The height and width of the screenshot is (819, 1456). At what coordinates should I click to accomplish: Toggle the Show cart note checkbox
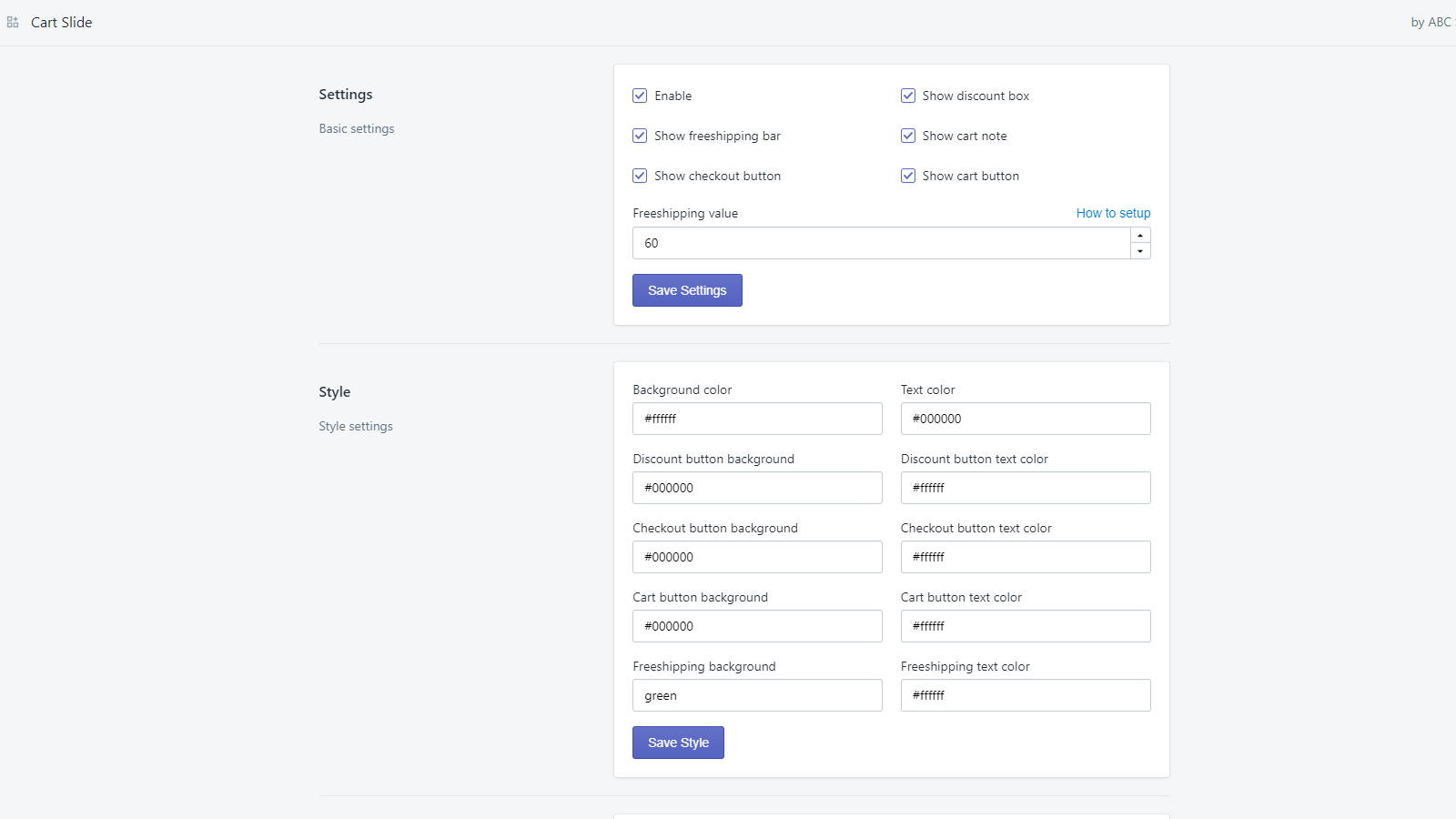pos(908,136)
